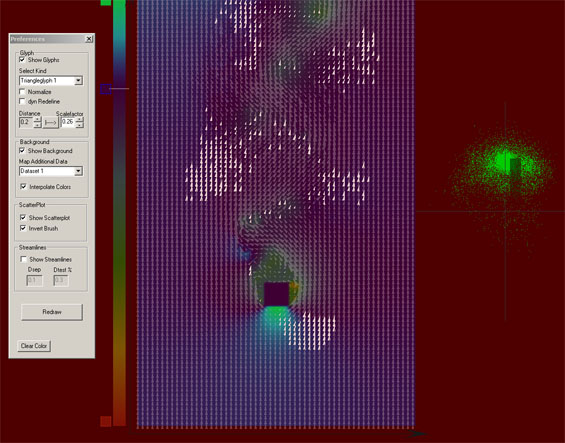Enable Show Streamlines
Viewport: 565px width, 443px height.
tap(24, 259)
